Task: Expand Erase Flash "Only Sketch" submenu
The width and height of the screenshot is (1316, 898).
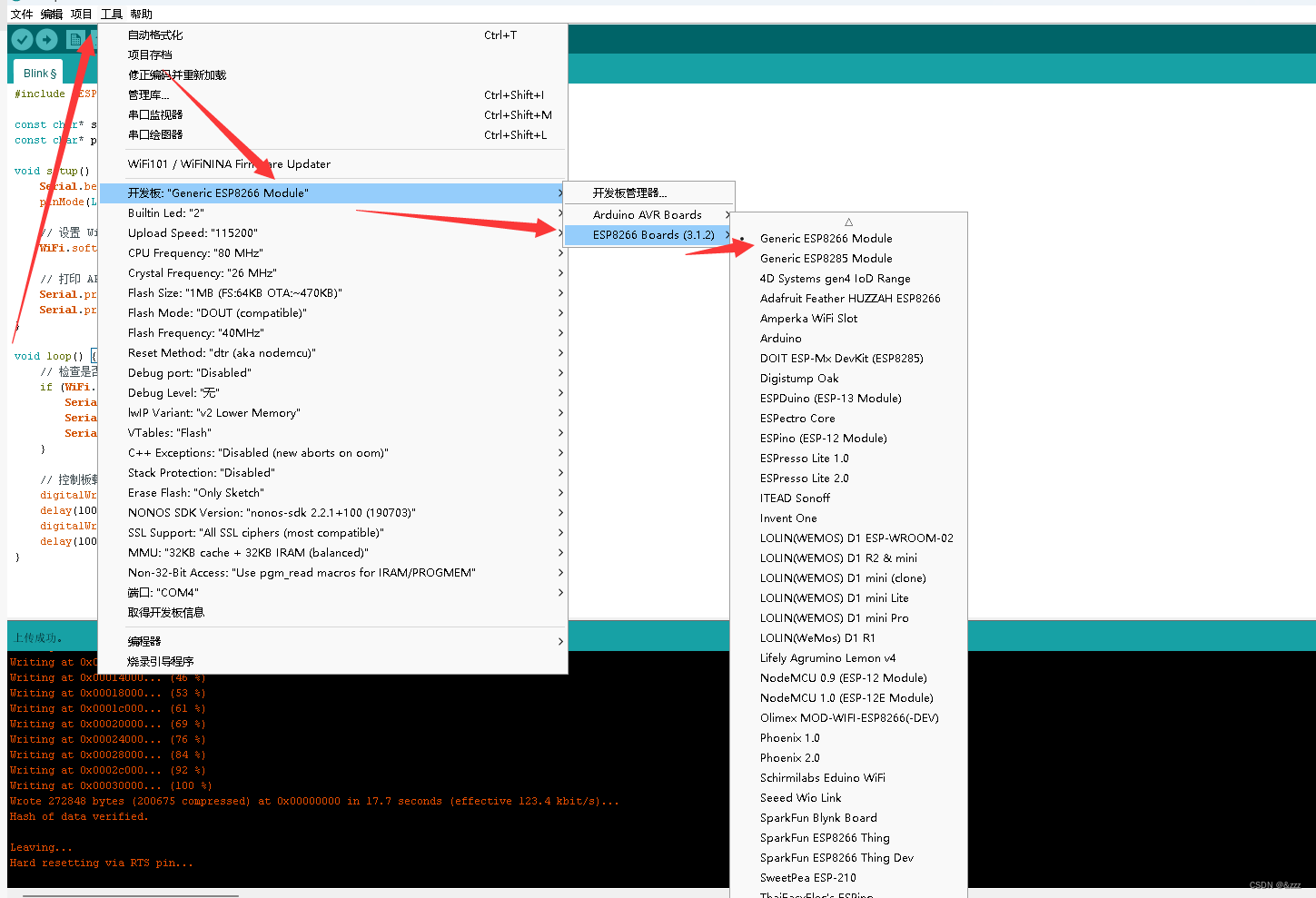Action: 332,492
